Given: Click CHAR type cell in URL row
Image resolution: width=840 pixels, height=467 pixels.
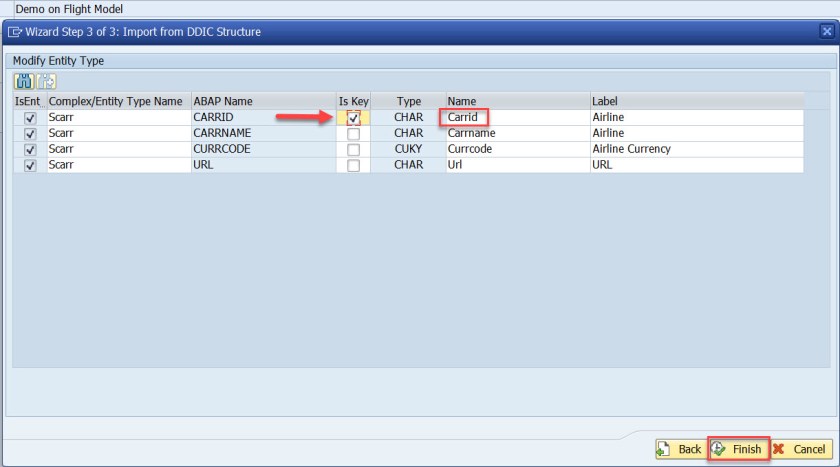Looking at the screenshot, I should (x=408, y=164).
